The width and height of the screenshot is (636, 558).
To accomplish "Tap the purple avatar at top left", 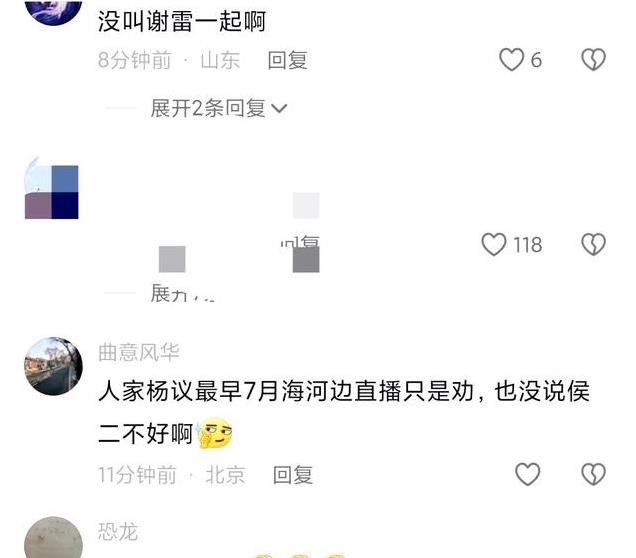I will [x=54, y=12].
